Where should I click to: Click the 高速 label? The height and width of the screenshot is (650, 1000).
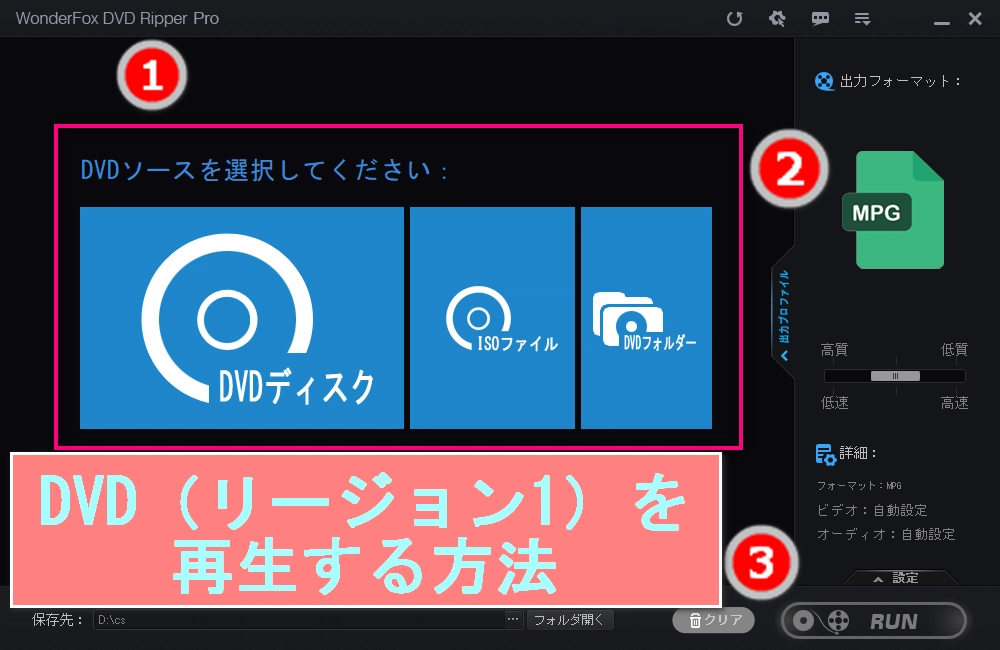(954, 403)
